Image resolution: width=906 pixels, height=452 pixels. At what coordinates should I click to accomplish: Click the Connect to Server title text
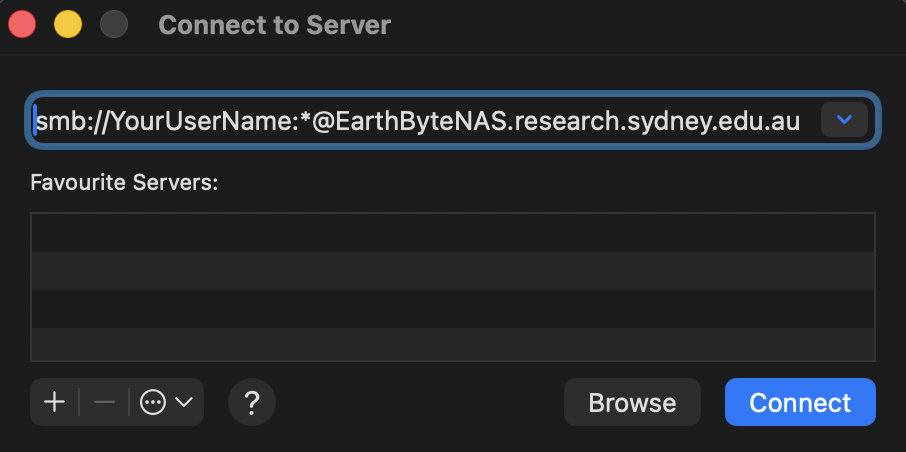point(275,24)
